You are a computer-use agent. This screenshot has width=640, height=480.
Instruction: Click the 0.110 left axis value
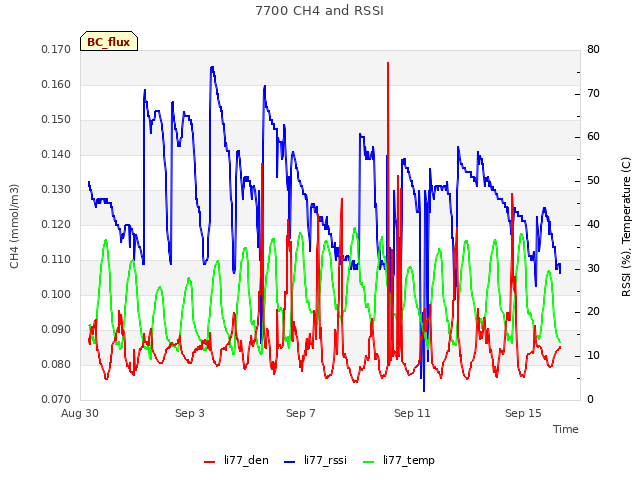click(56, 260)
